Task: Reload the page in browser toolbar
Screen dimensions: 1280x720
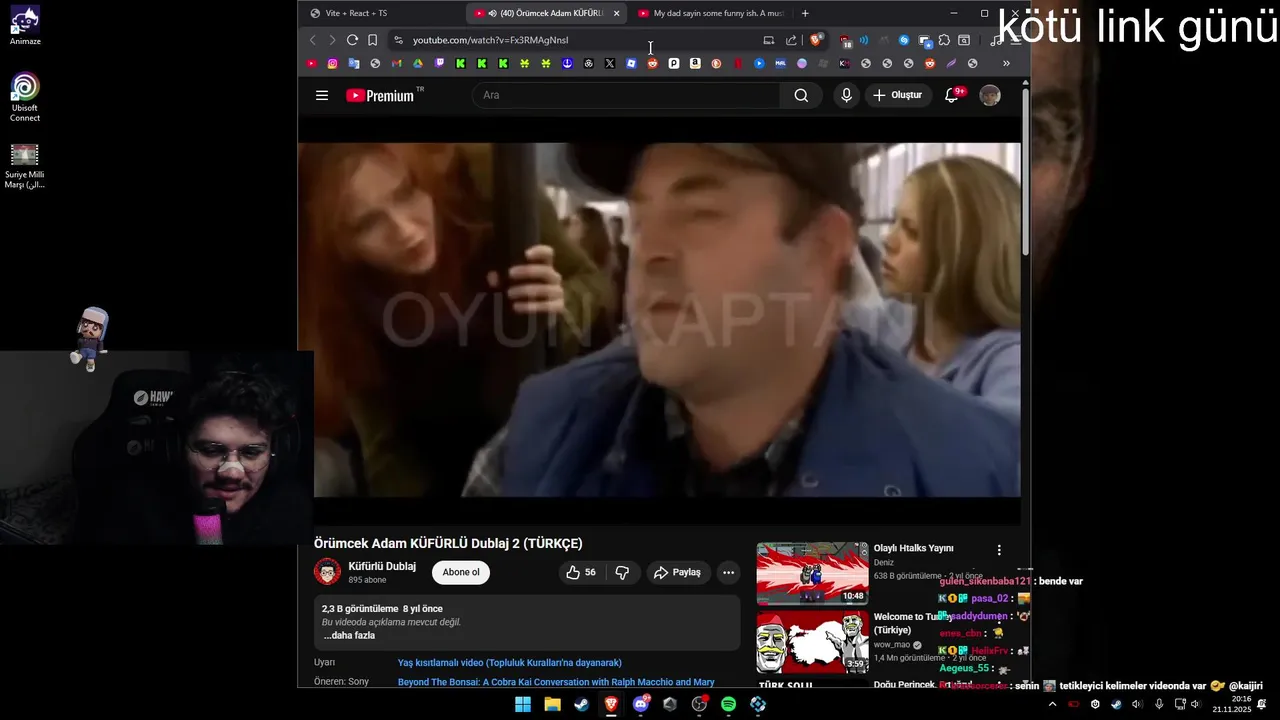Action: point(352,40)
